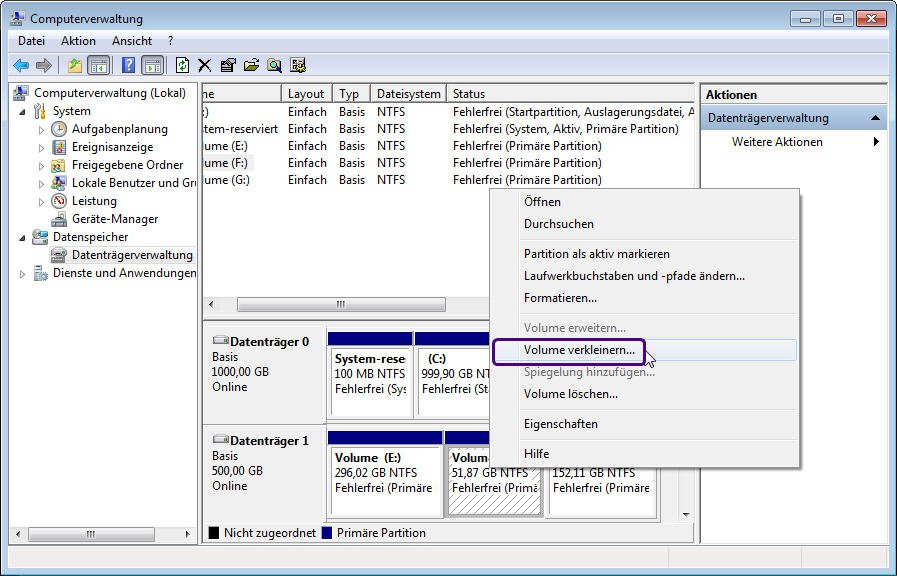
Task: Choose Formatieren... in context menu
Action: tap(645, 299)
